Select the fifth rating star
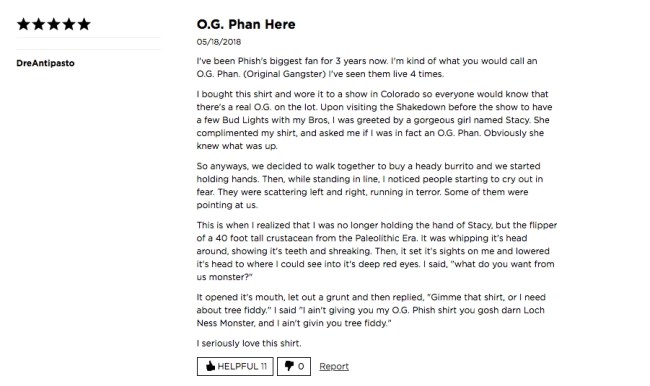 (84, 24)
